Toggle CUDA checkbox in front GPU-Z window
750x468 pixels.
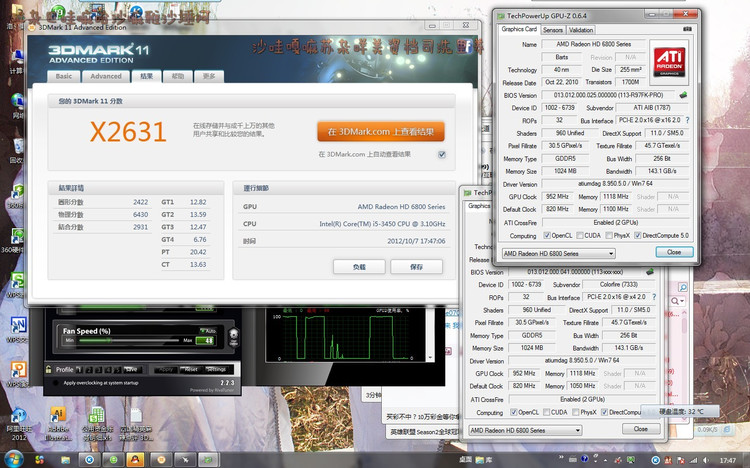pos(580,235)
